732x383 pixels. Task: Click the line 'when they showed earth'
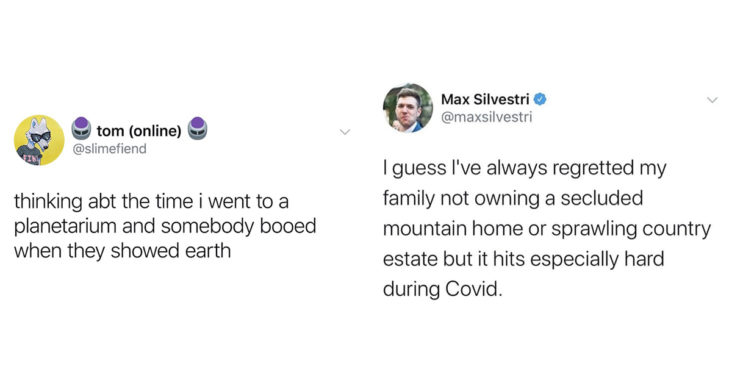coord(122,251)
